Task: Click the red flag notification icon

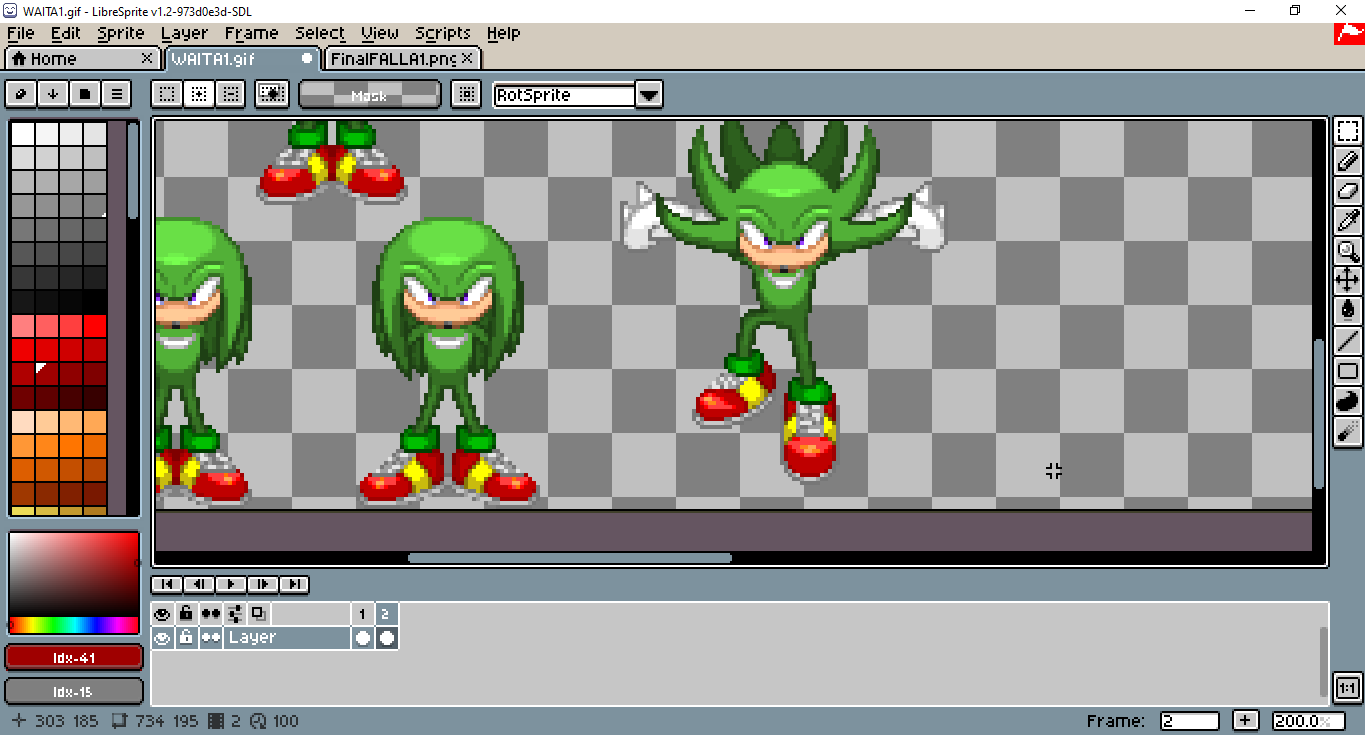Action: click(1349, 33)
